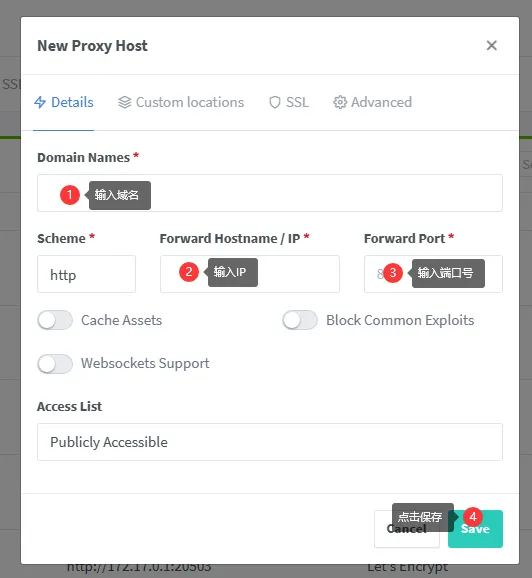Image resolution: width=532 pixels, height=578 pixels.
Task: Click the red step 3 marker
Action: (393, 273)
